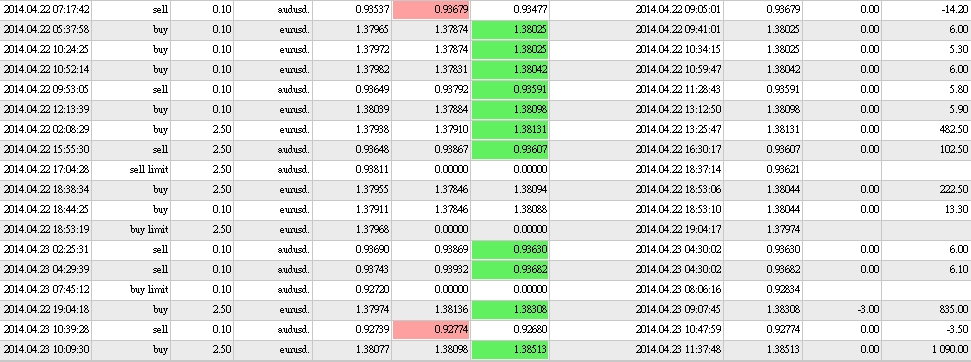Click the open time 2014.04.22 07:17:42

tap(47, 9)
